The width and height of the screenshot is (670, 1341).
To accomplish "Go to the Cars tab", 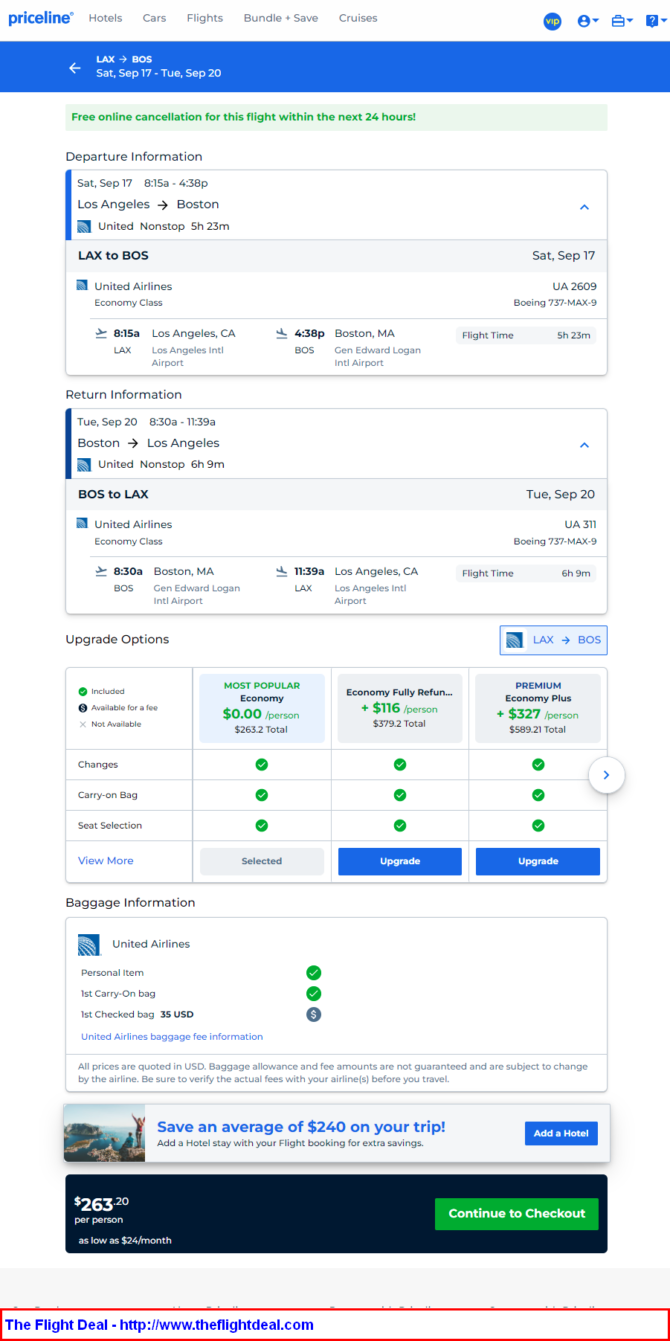I will [154, 18].
